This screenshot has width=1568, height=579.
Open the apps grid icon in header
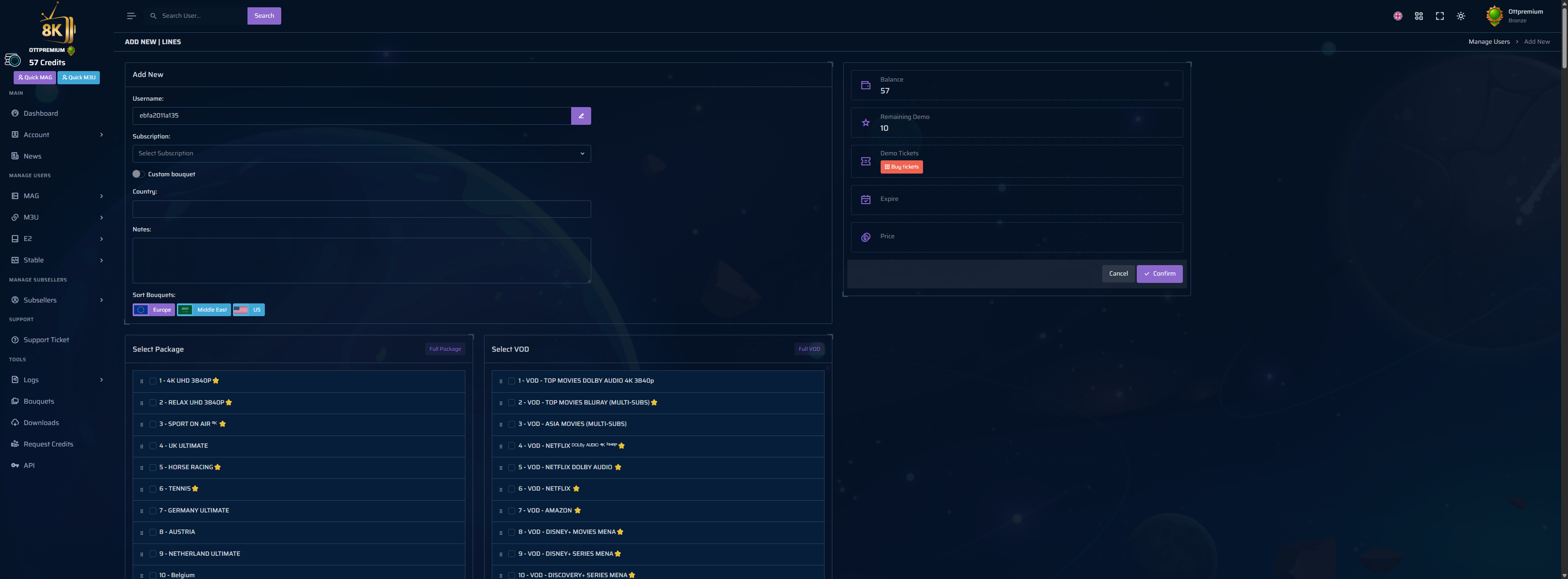point(1418,16)
